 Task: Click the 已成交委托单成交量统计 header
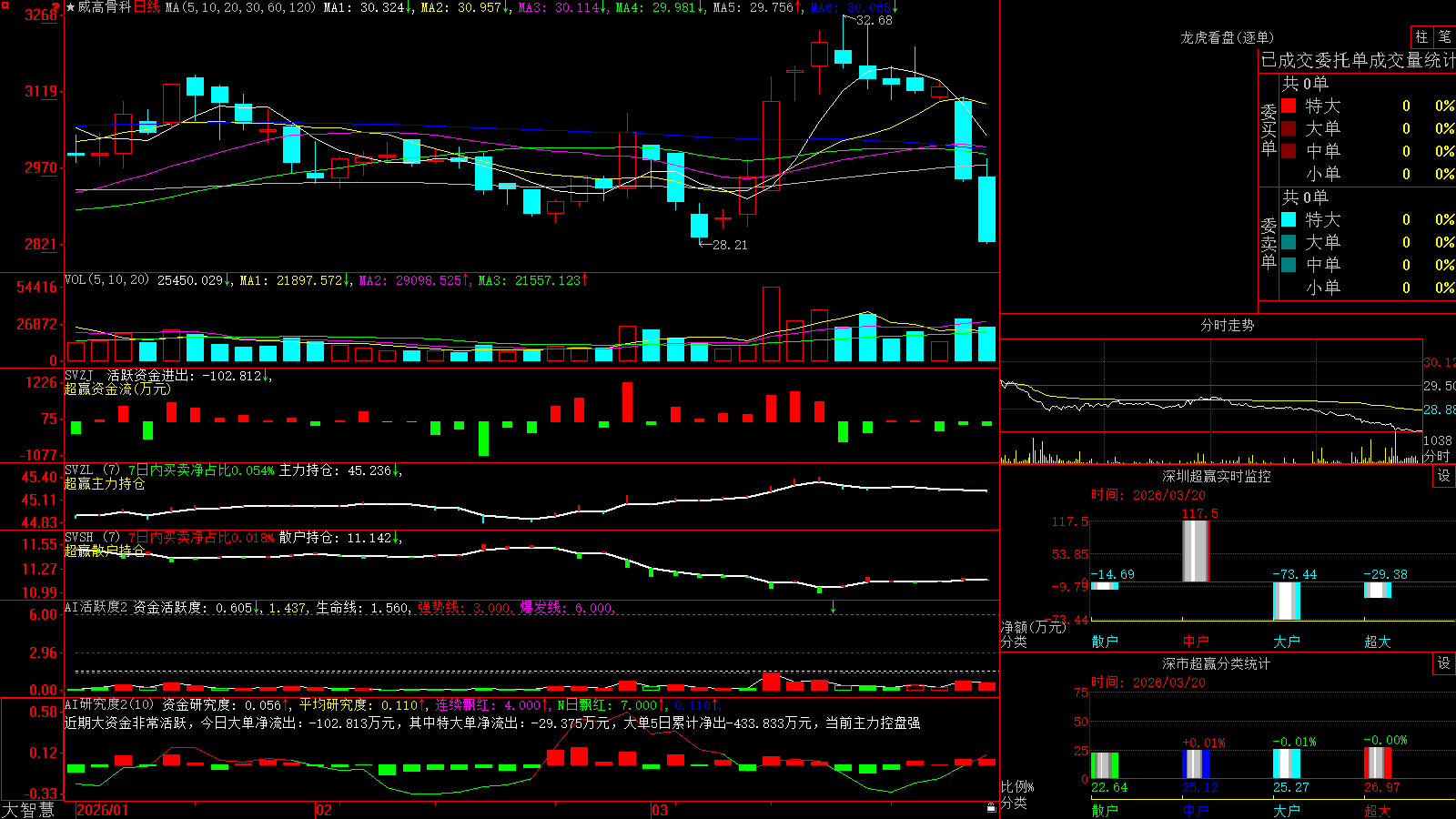click(x=1358, y=60)
